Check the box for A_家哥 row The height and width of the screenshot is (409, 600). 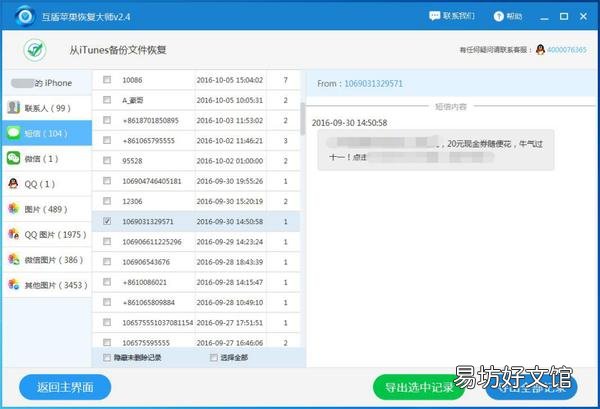[107, 100]
